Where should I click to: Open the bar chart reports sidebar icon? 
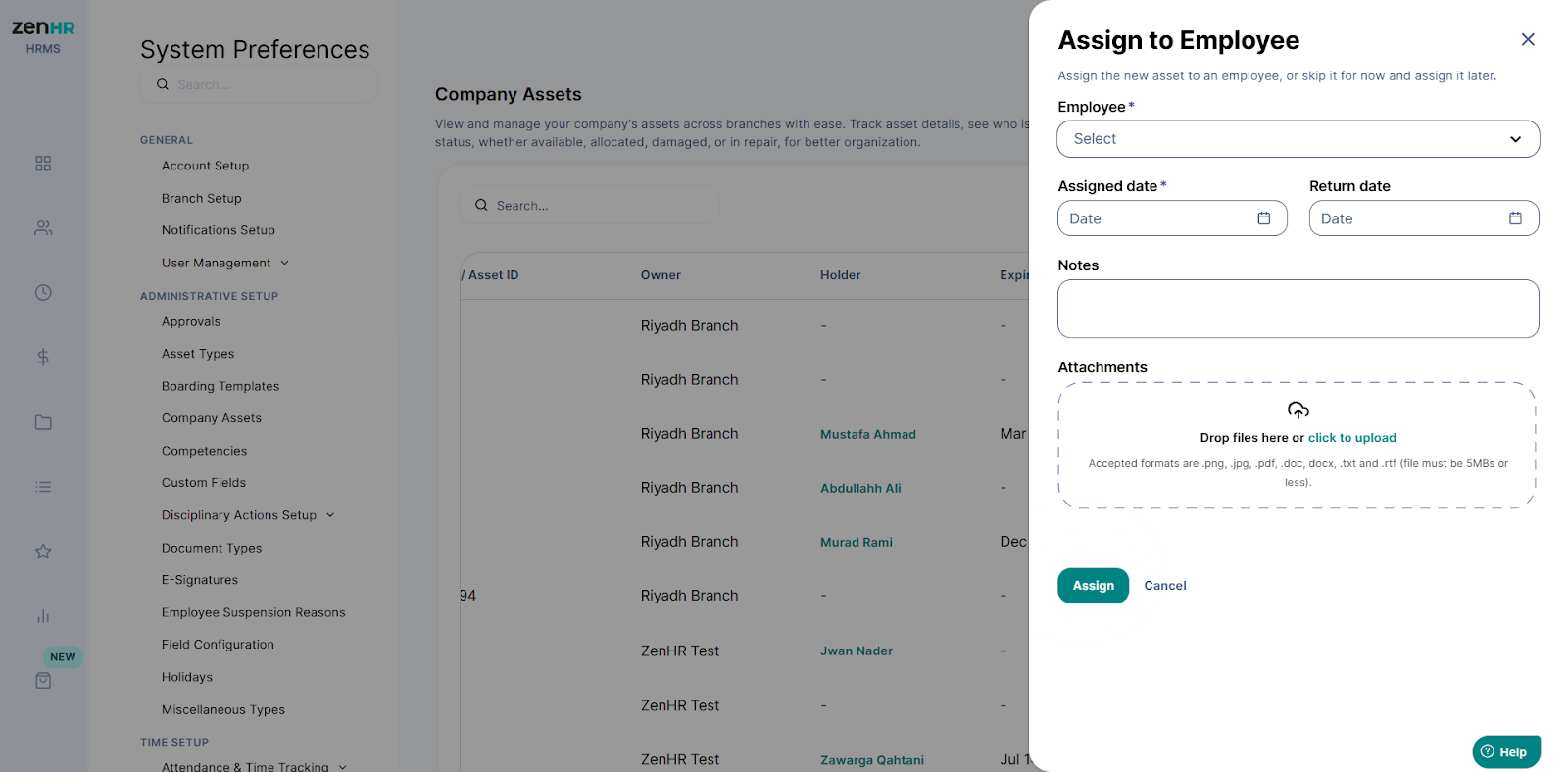pyautogui.click(x=43, y=616)
